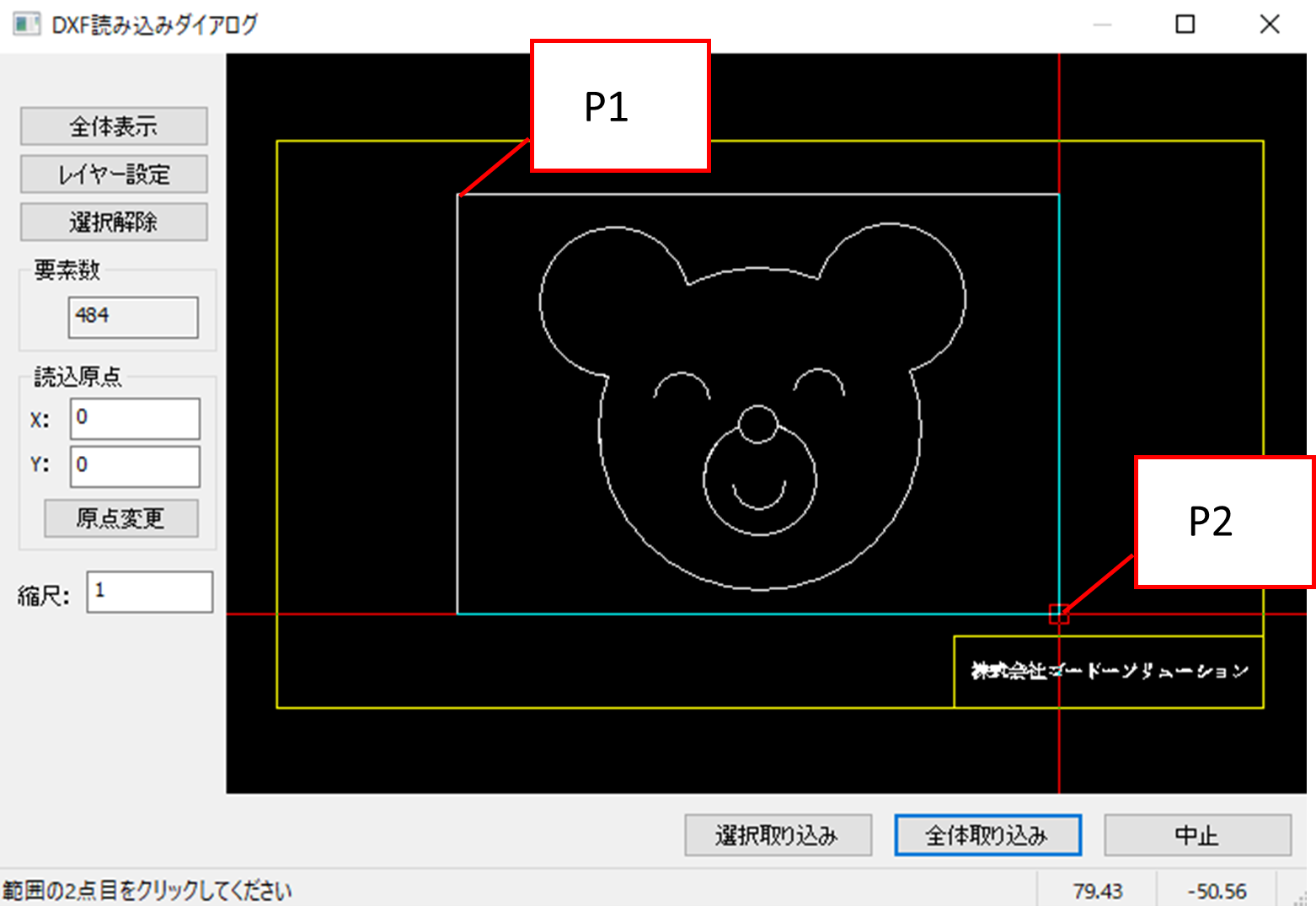Import selection with 選択取り込み button

pos(778,835)
